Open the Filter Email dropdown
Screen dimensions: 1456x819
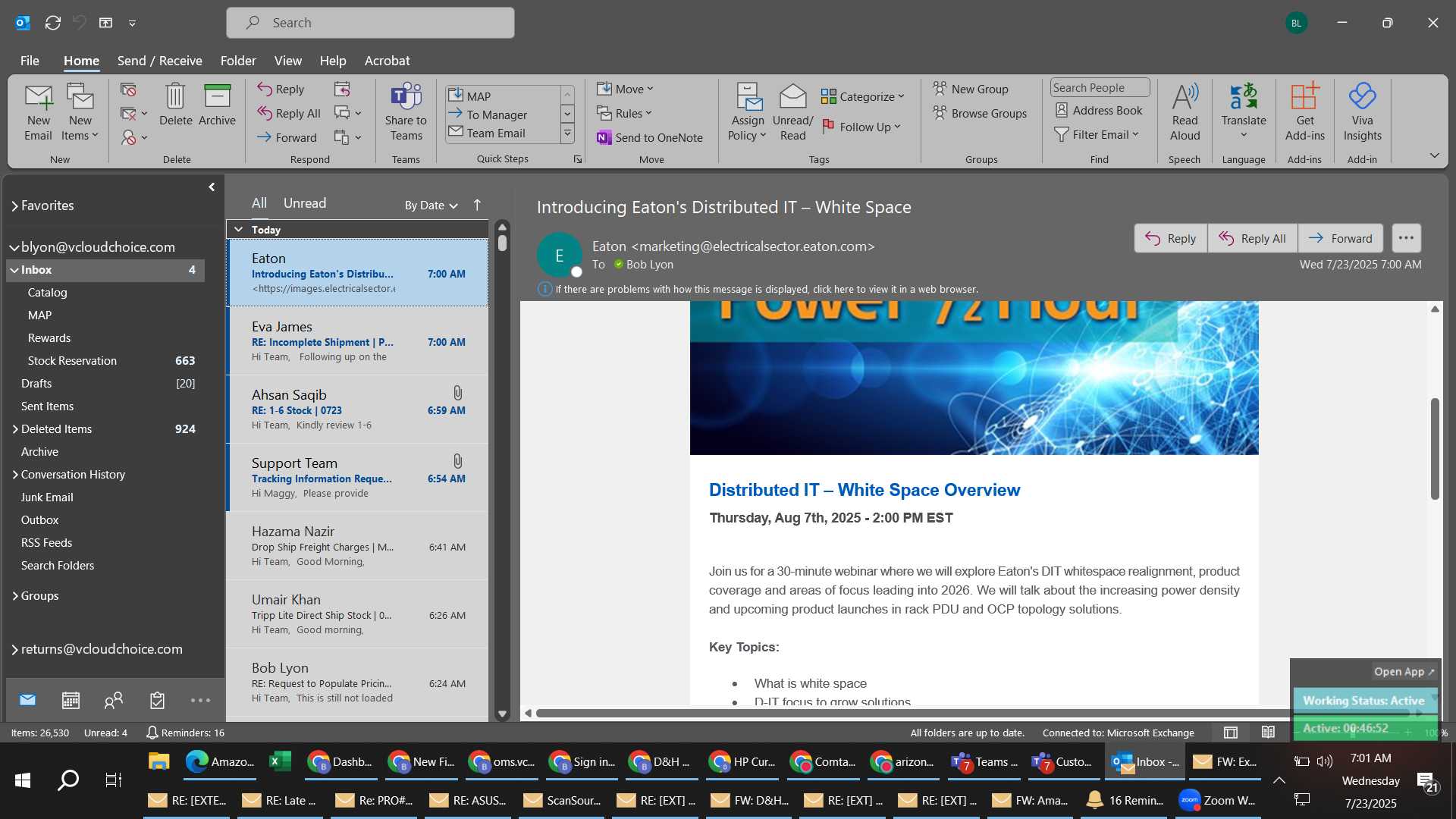point(1097,134)
